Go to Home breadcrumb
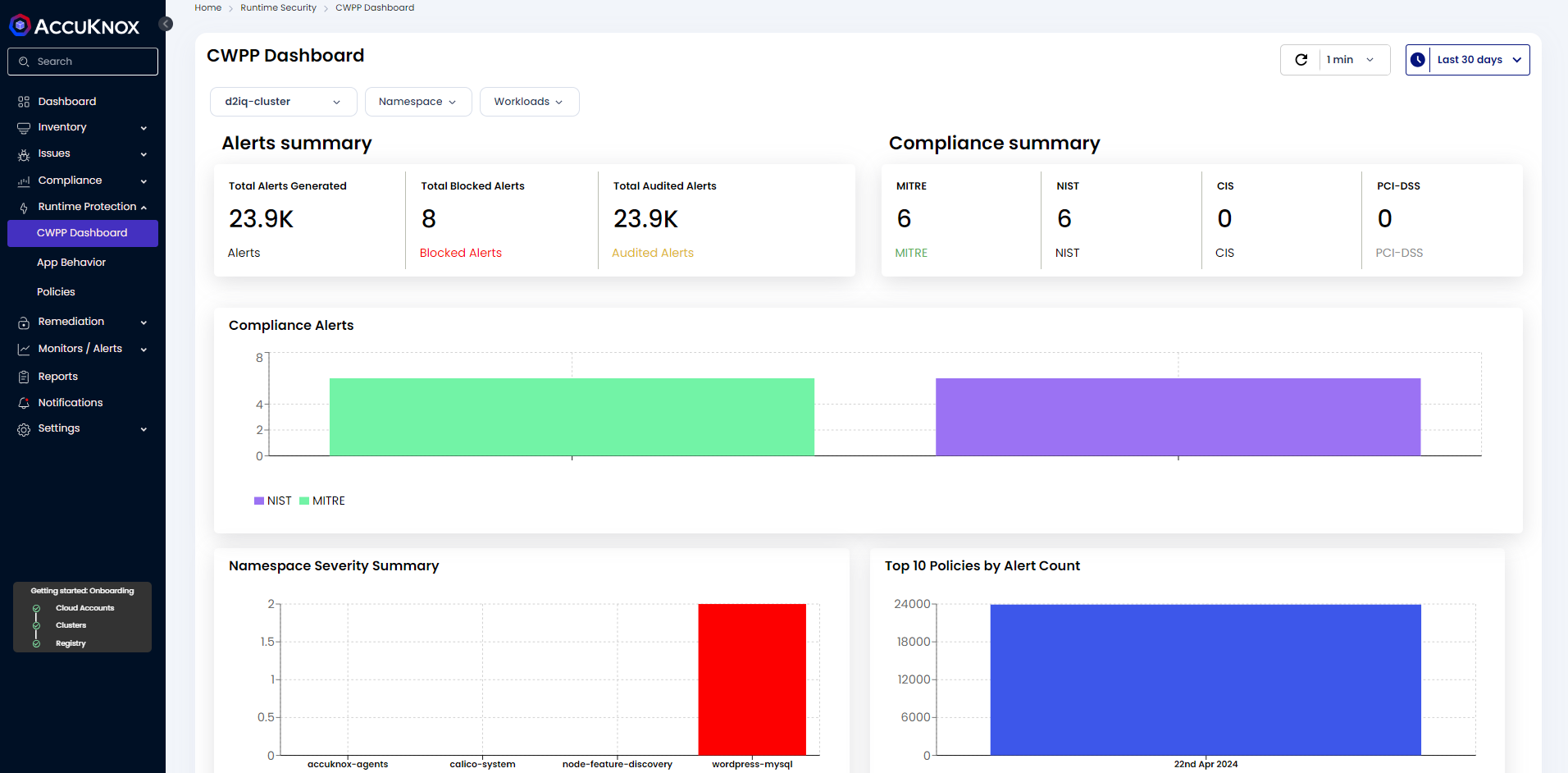The width and height of the screenshot is (1568, 773). pyautogui.click(x=208, y=7)
